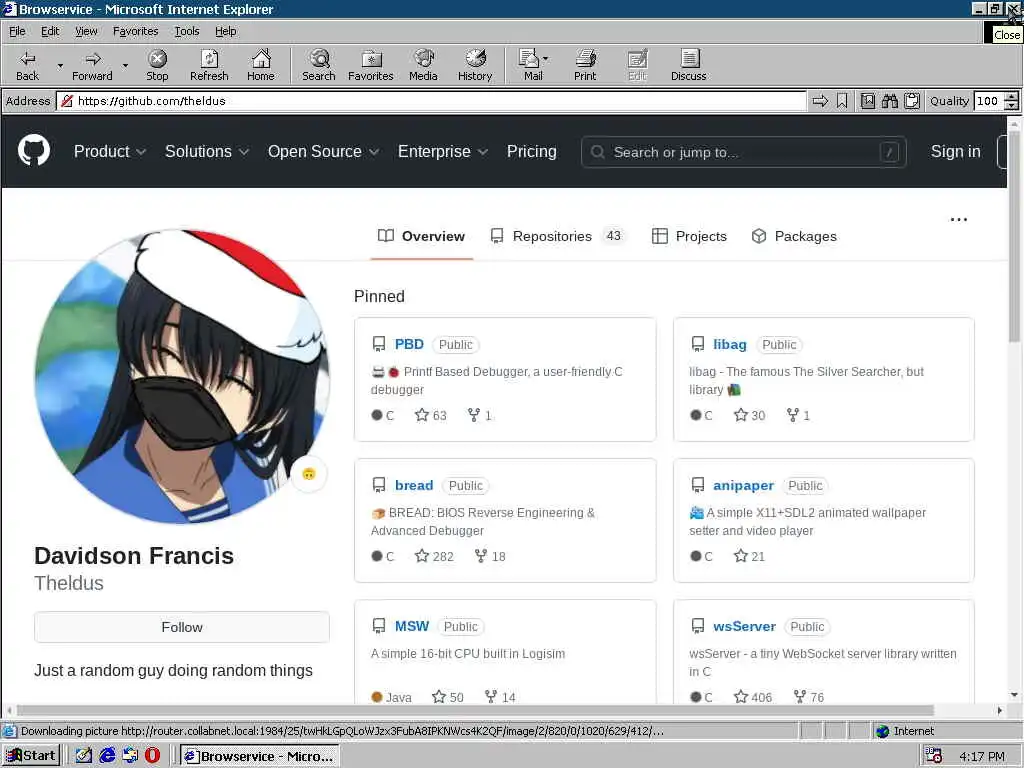1024x768 pixels.
Task: Open the Media toolbar button
Action: click(423, 65)
